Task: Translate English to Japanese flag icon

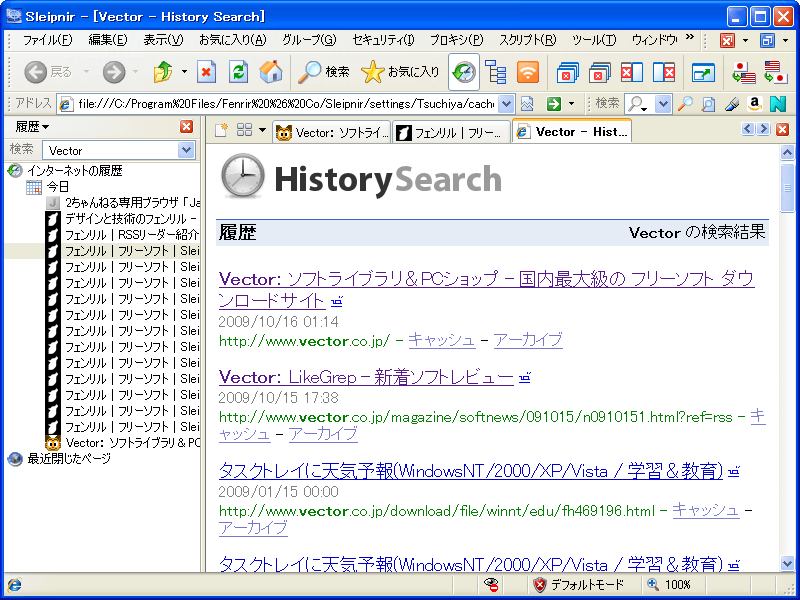Action: coord(776,72)
